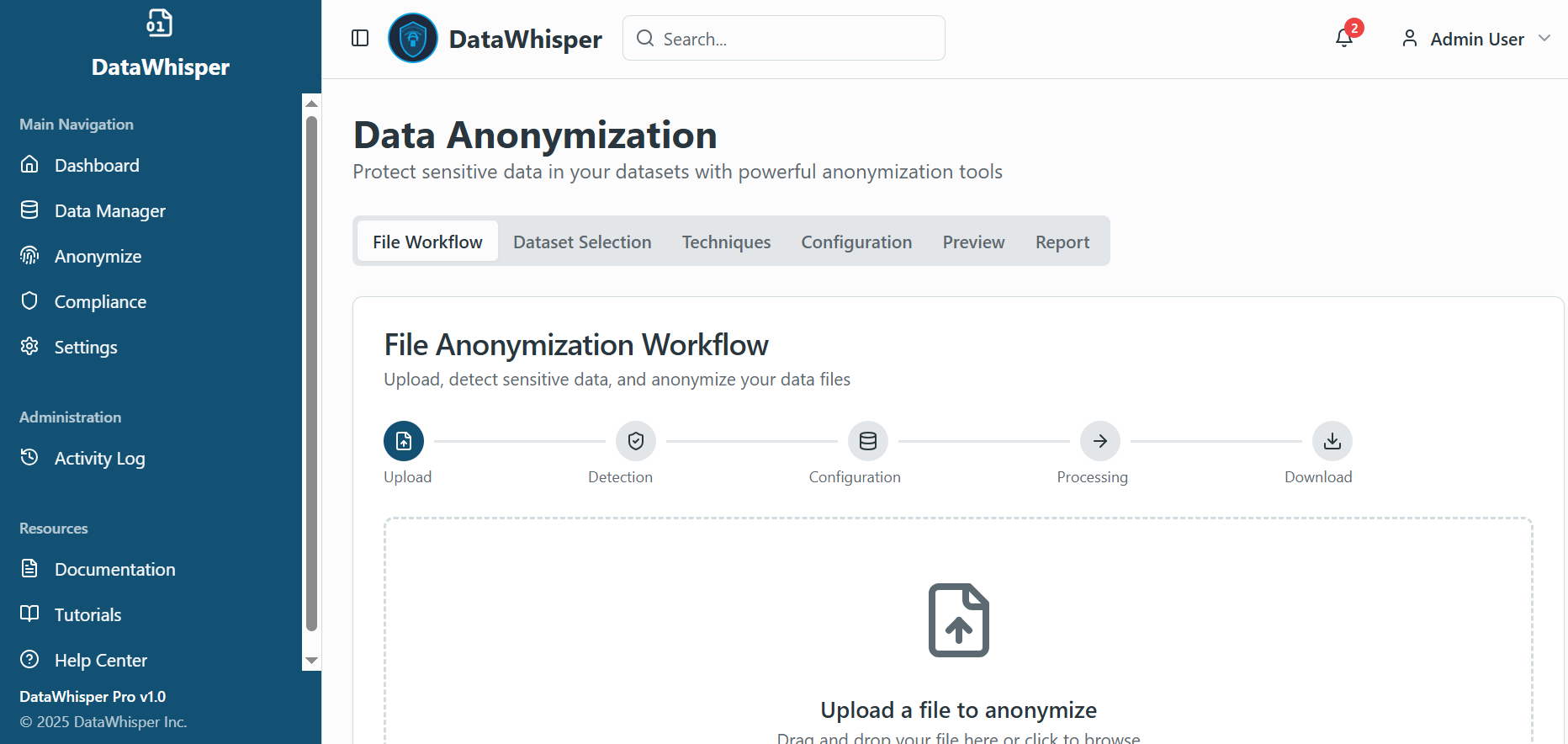
Task: Click the Download step icon
Action: pos(1332,441)
